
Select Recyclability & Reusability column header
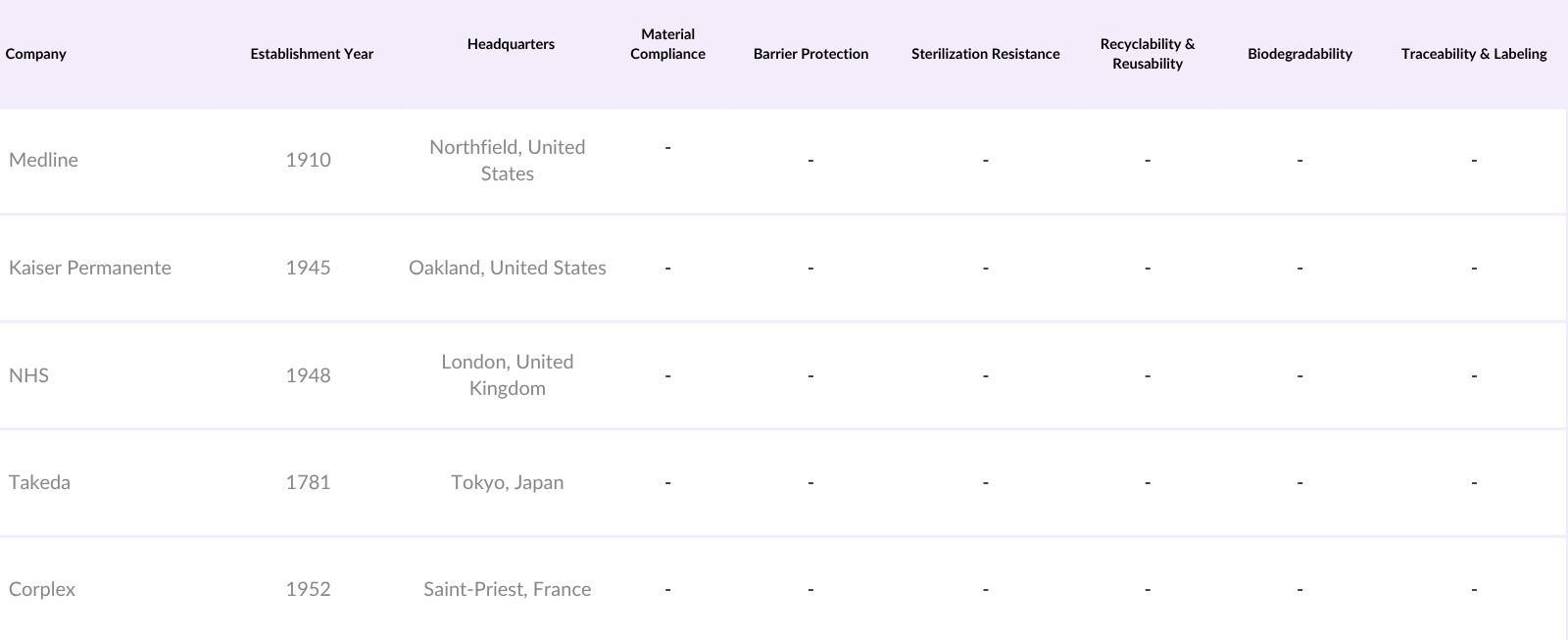coord(1147,54)
